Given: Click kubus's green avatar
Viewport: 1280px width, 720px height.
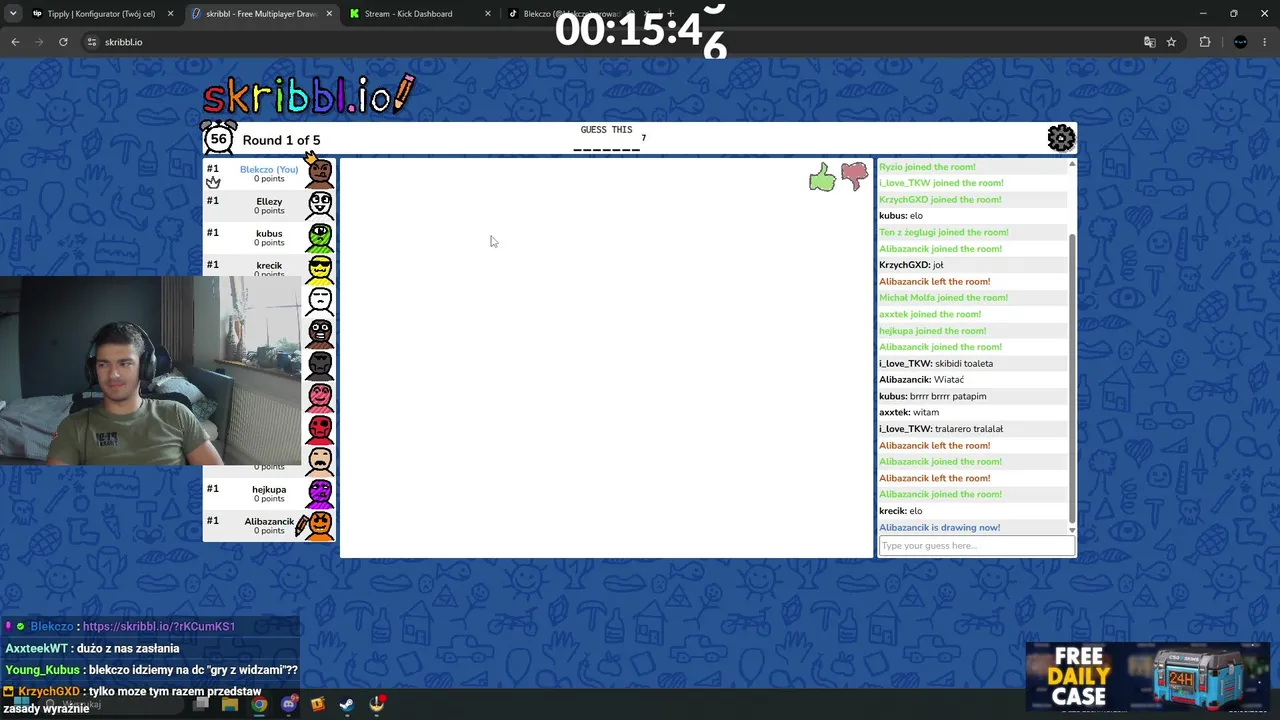Looking at the screenshot, I should click(320, 237).
